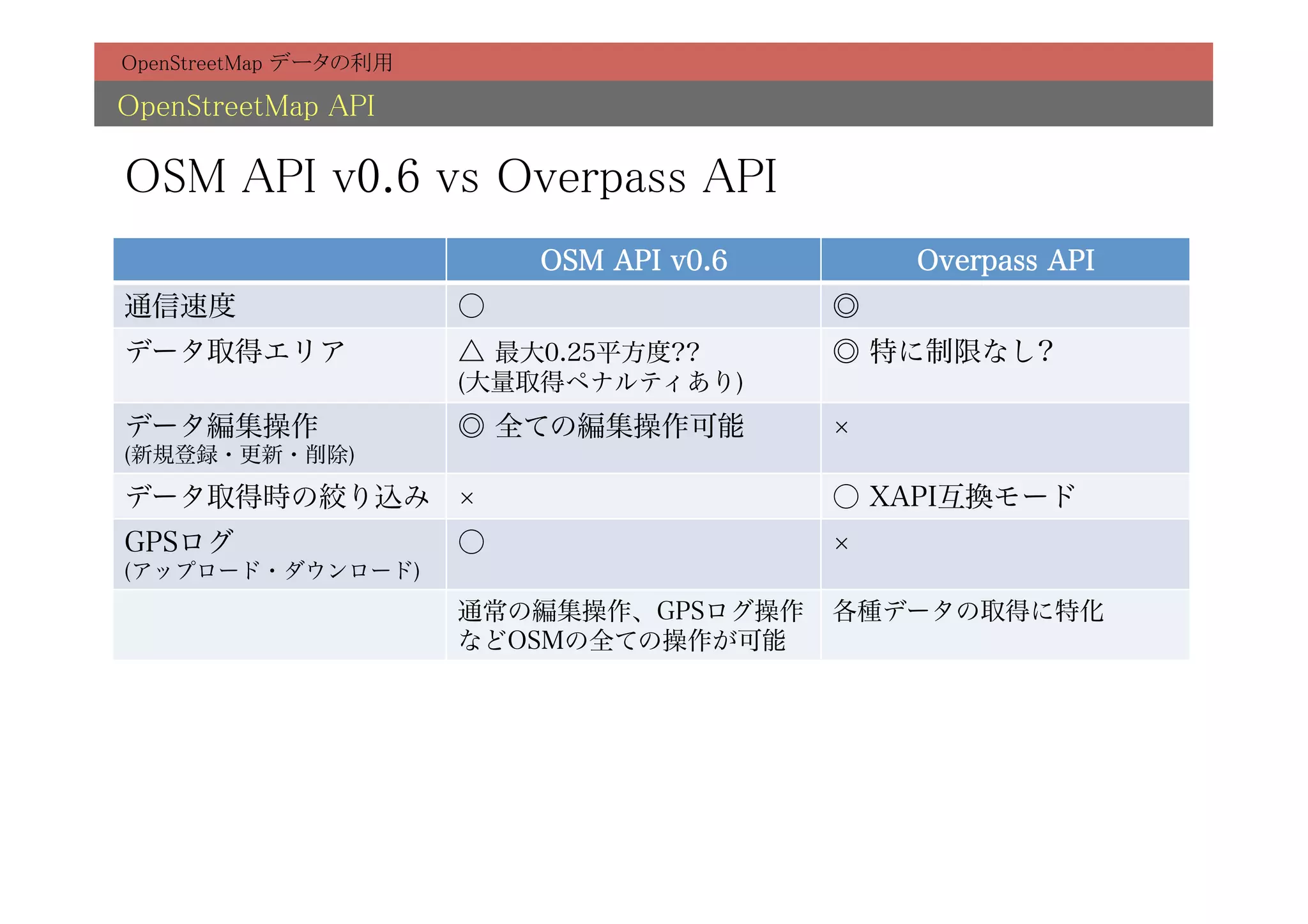Click the single circle in 通信速度 OSM cell
The image size is (1308, 924).
tap(471, 306)
